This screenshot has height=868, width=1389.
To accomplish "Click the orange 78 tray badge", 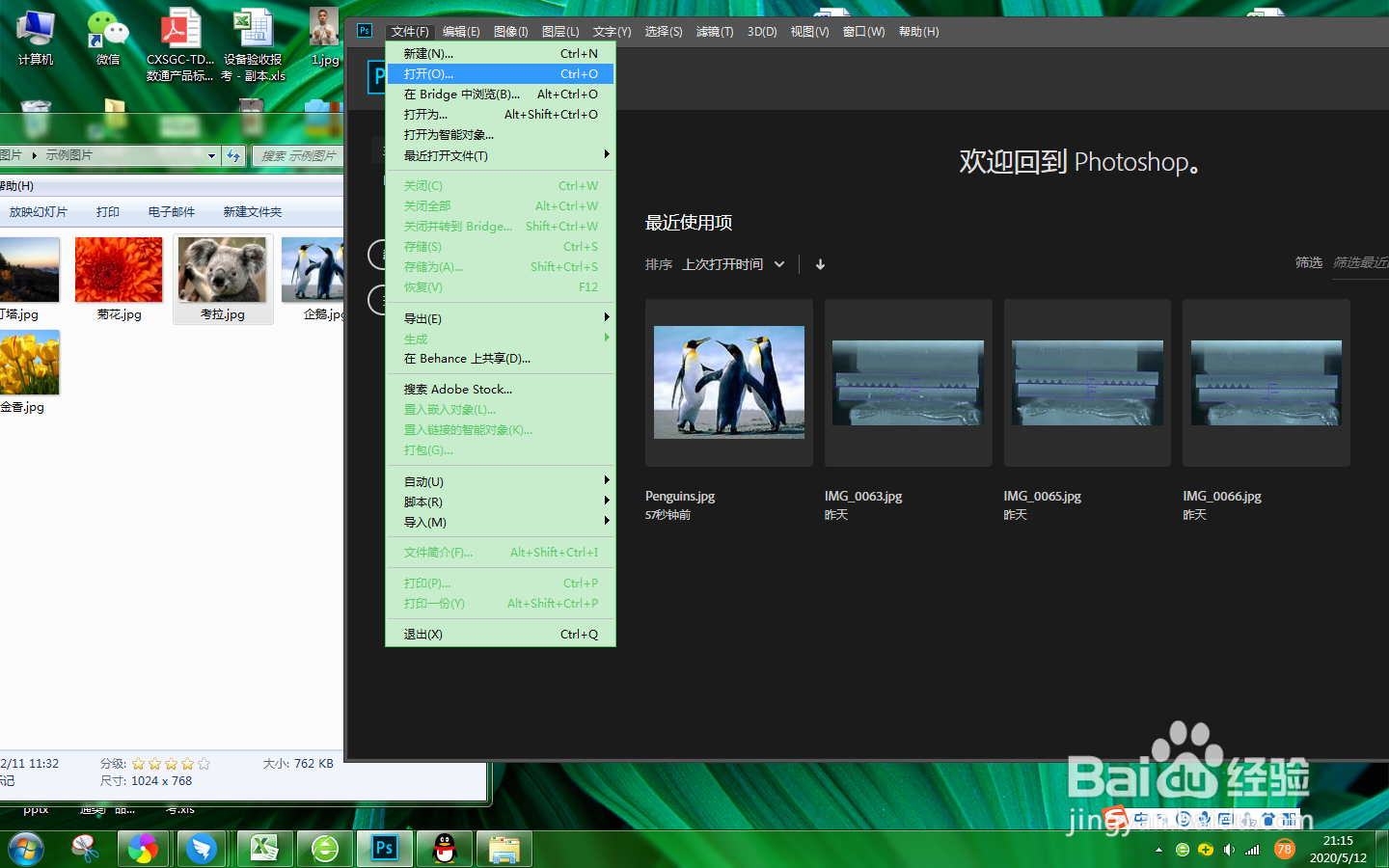I will point(1284,849).
